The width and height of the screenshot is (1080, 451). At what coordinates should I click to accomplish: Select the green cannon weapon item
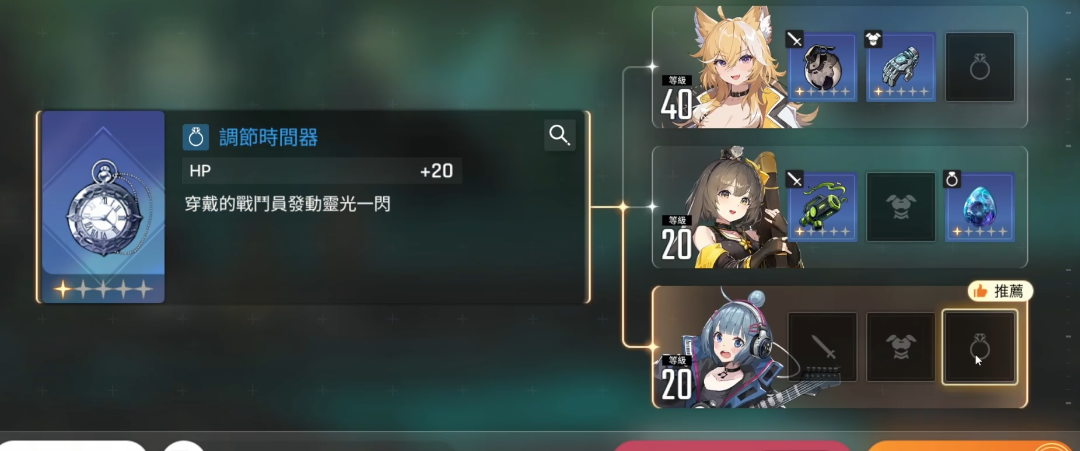click(822, 207)
